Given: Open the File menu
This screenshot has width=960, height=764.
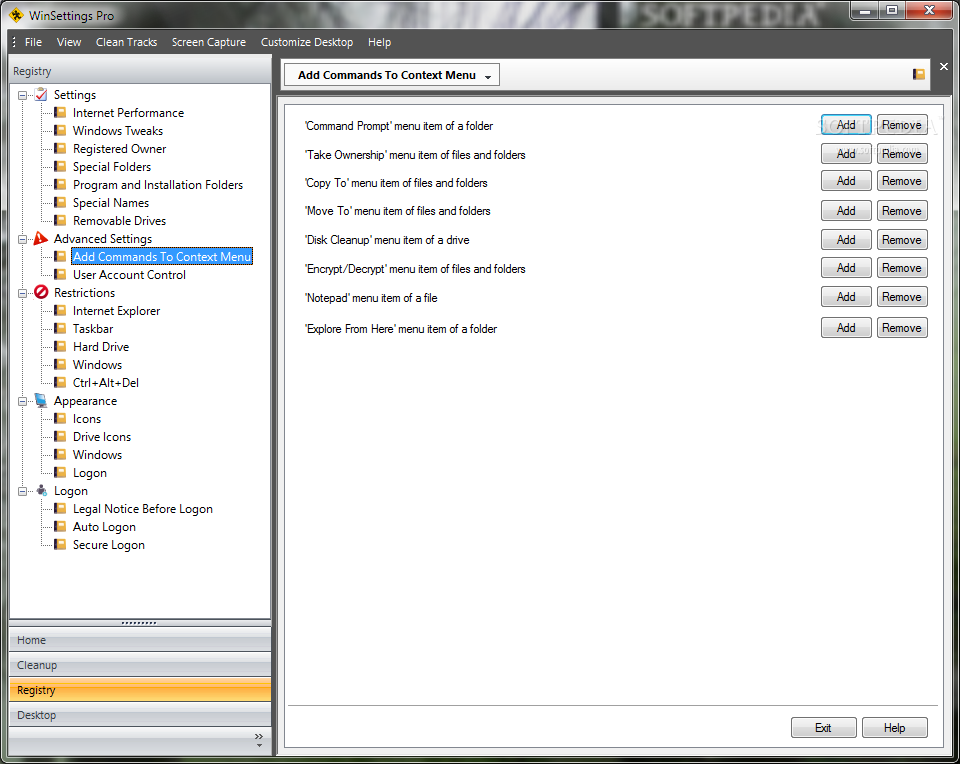Looking at the screenshot, I should point(33,42).
